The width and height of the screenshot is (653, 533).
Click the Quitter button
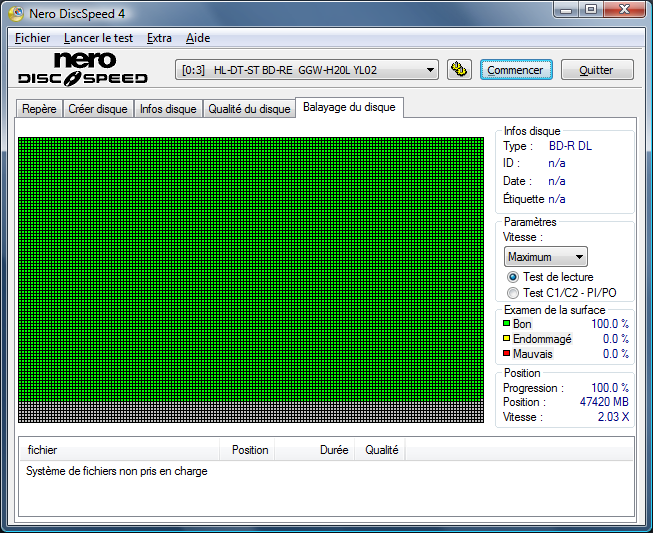[597, 70]
